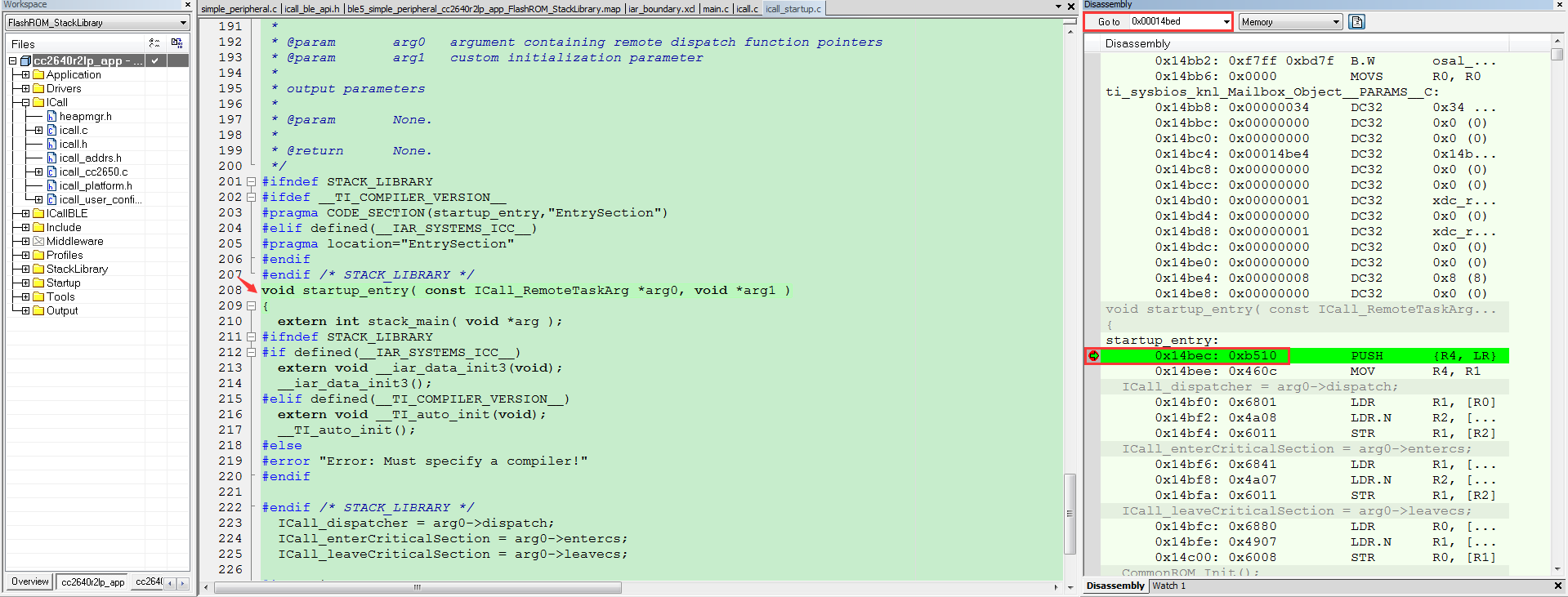The width and height of the screenshot is (1568, 597).
Task: Click the Overview workspace tab button
Action: click(x=30, y=582)
